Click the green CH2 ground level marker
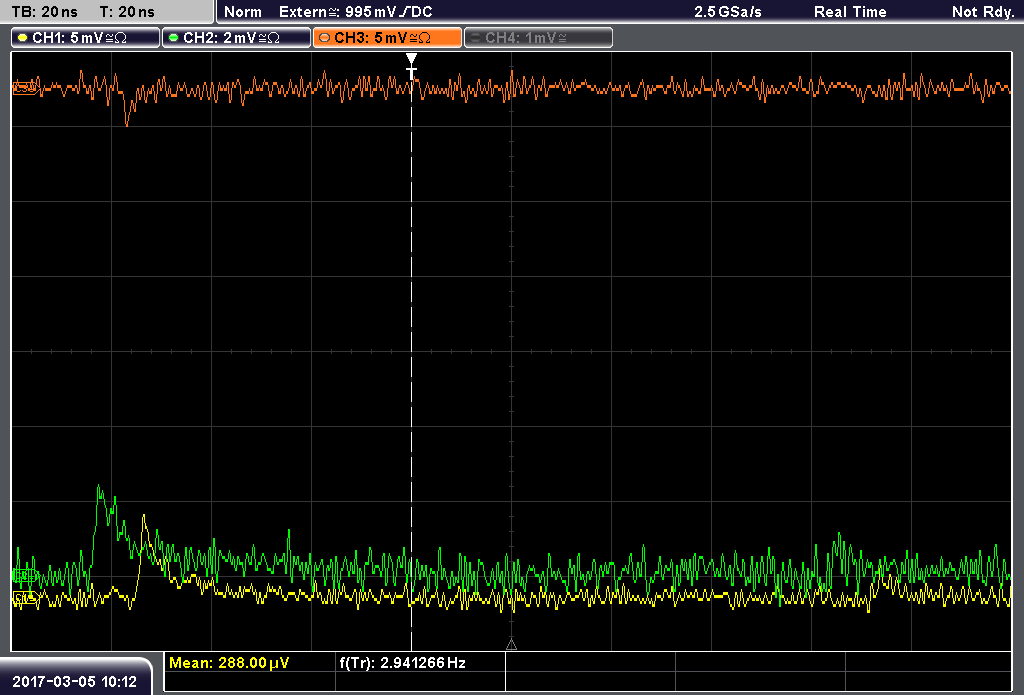 25,575
